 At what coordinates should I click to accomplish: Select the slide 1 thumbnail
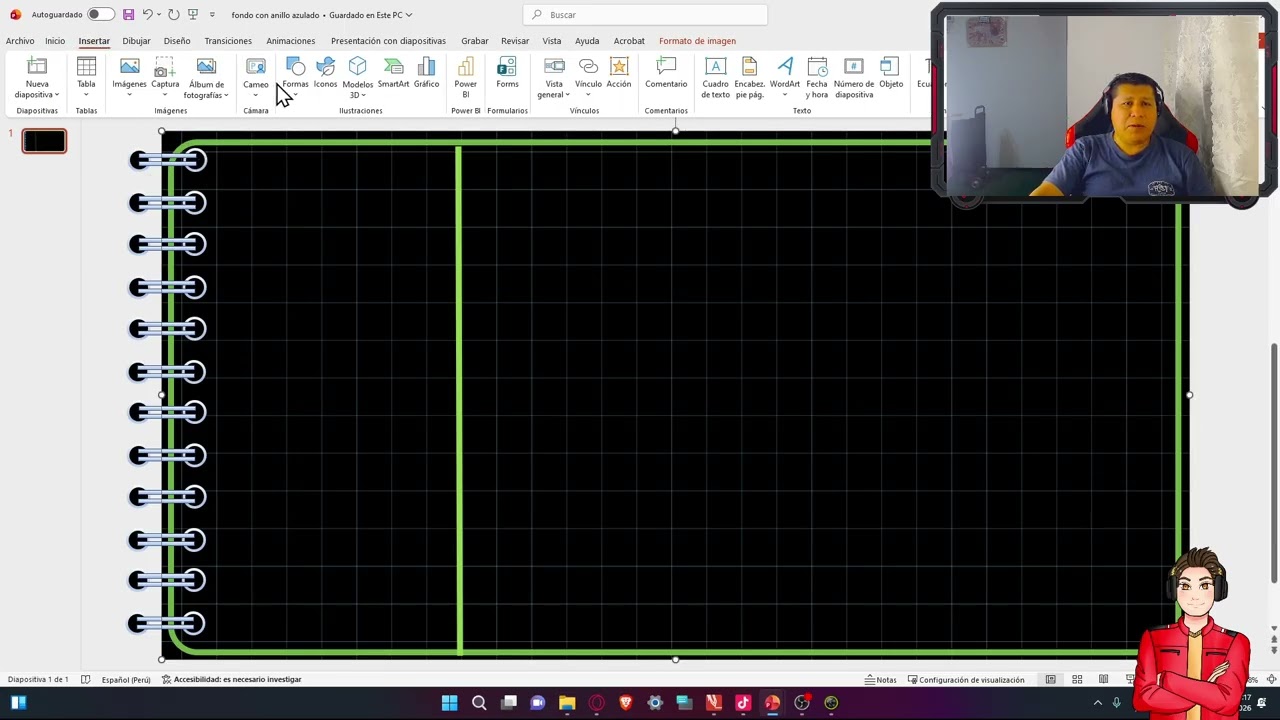point(44,142)
